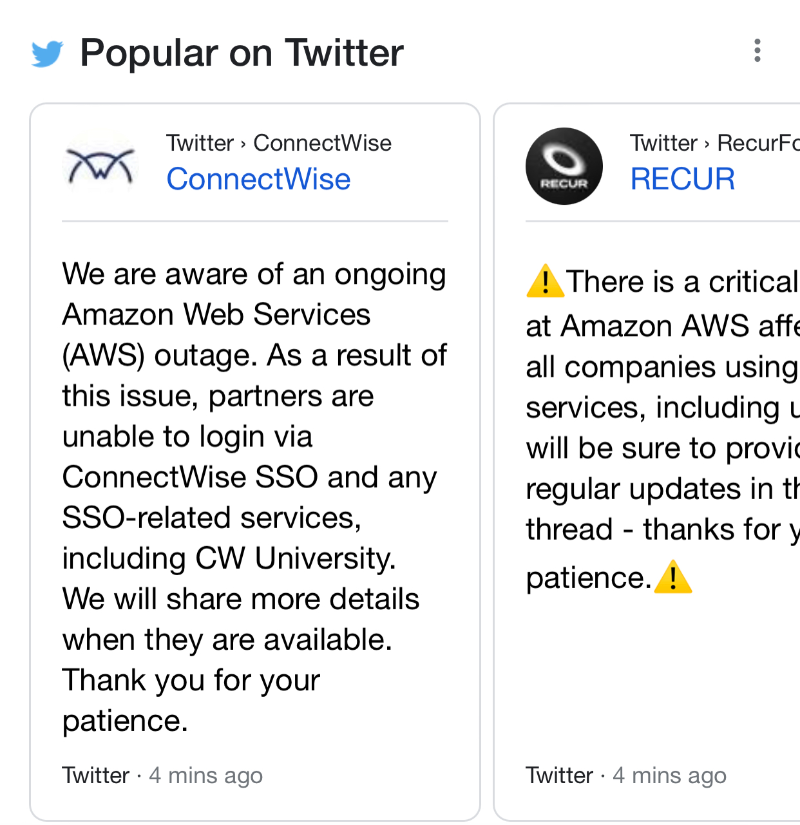800x825 pixels.
Task: Click the "Twitter › ConnectWise" breadcrumb
Action: (279, 143)
